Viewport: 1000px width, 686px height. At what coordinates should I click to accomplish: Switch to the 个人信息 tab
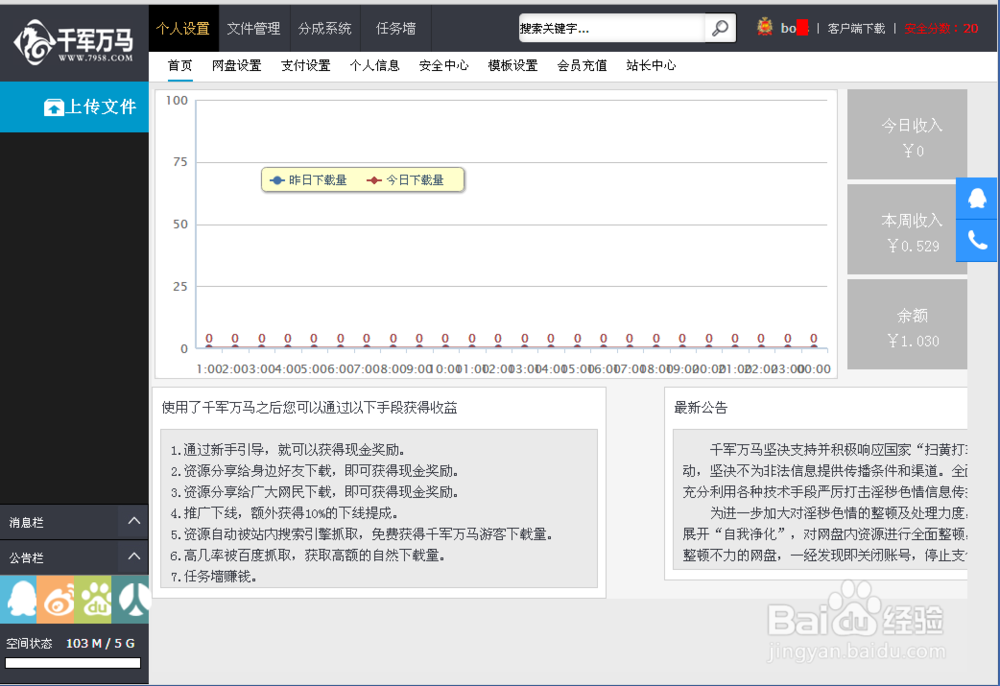click(374, 66)
